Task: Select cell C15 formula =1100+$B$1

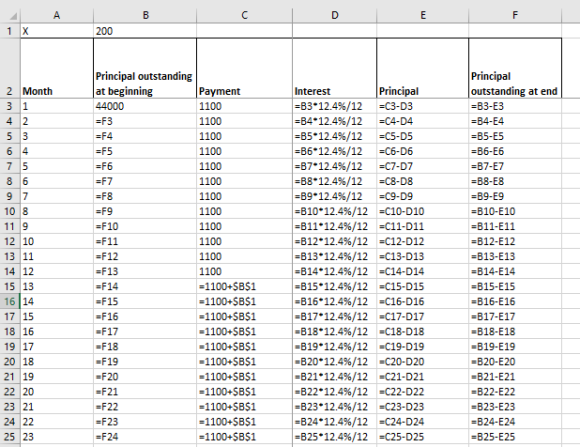Action: [x=245, y=286]
